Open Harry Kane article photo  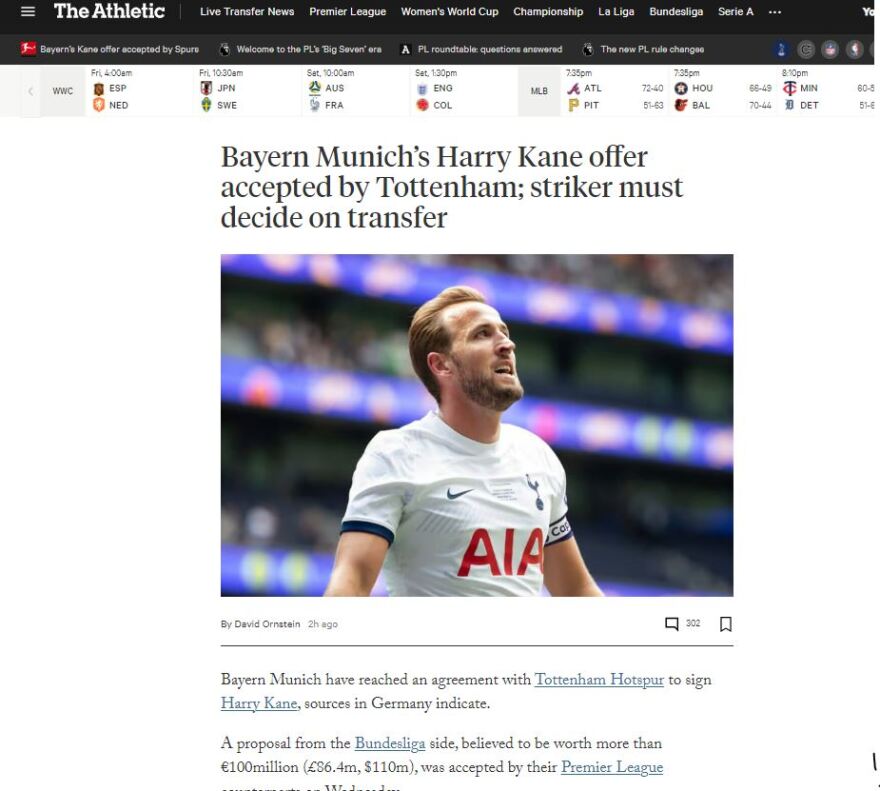click(x=476, y=425)
